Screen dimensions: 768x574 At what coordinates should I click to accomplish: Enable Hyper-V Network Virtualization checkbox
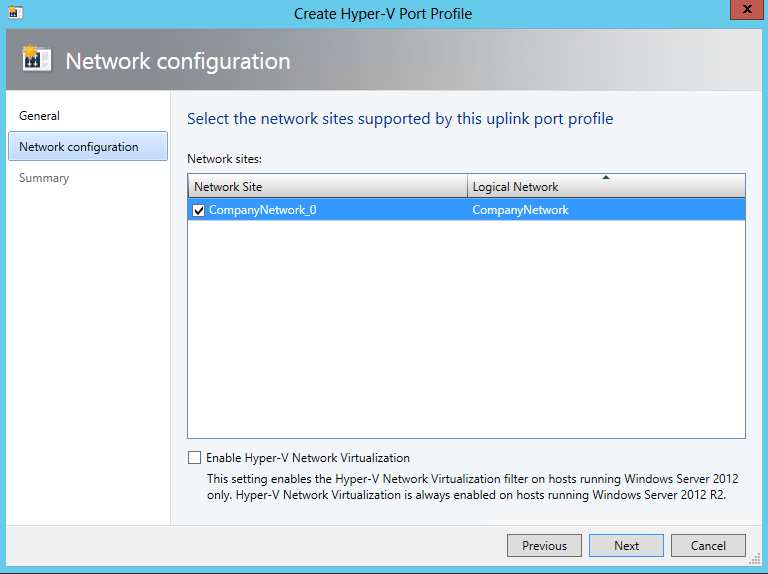pyautogui.click(x=194, y=457)
